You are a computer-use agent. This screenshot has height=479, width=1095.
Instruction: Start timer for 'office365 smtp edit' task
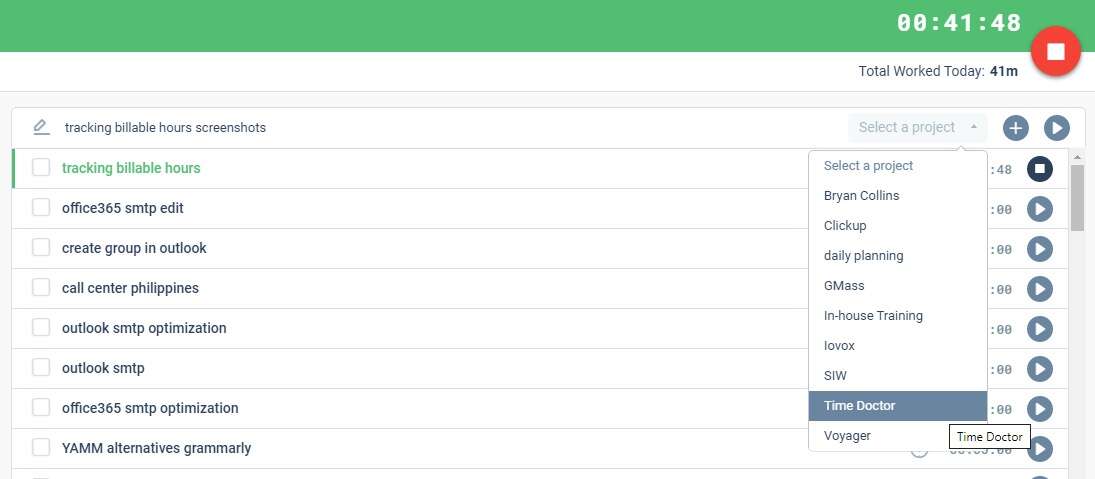(1040, 209)
